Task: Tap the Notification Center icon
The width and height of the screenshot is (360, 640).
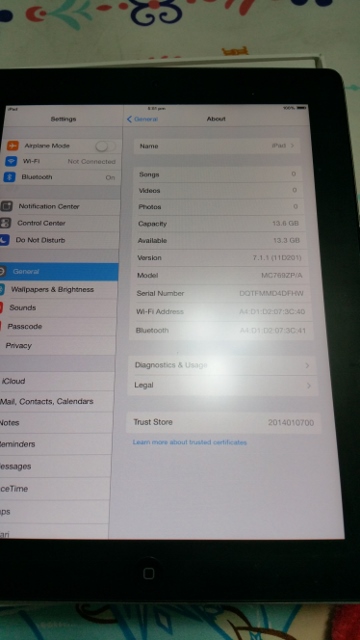Action: [6, 207]
